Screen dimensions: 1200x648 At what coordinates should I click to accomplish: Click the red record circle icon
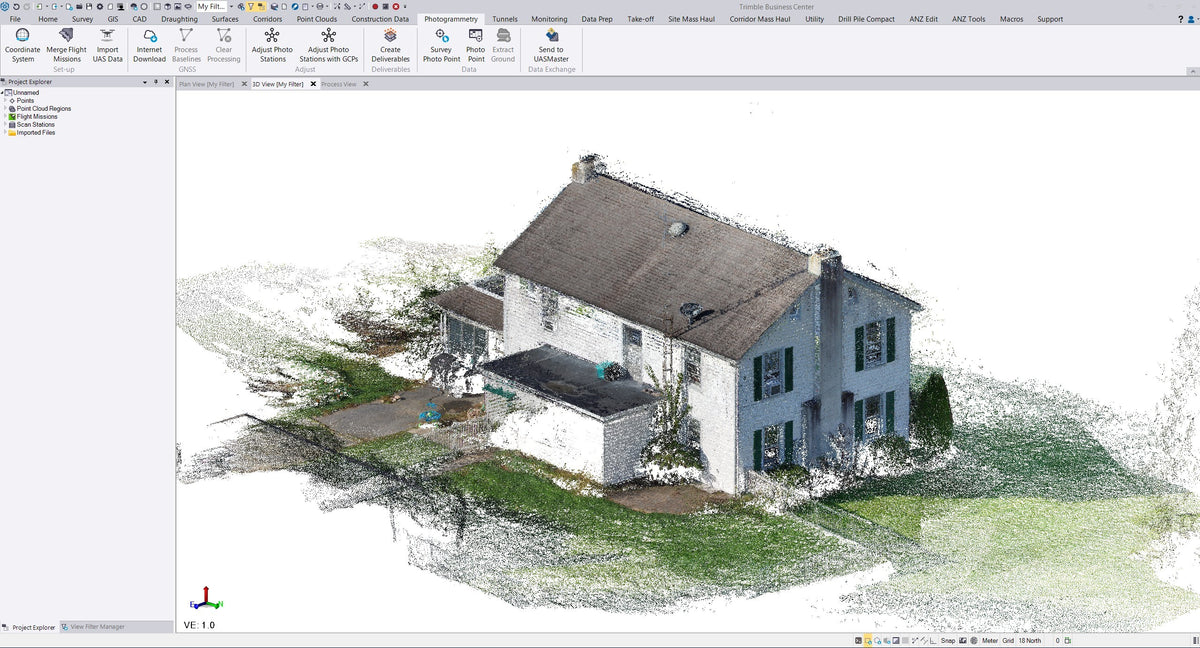coord(375,6)
